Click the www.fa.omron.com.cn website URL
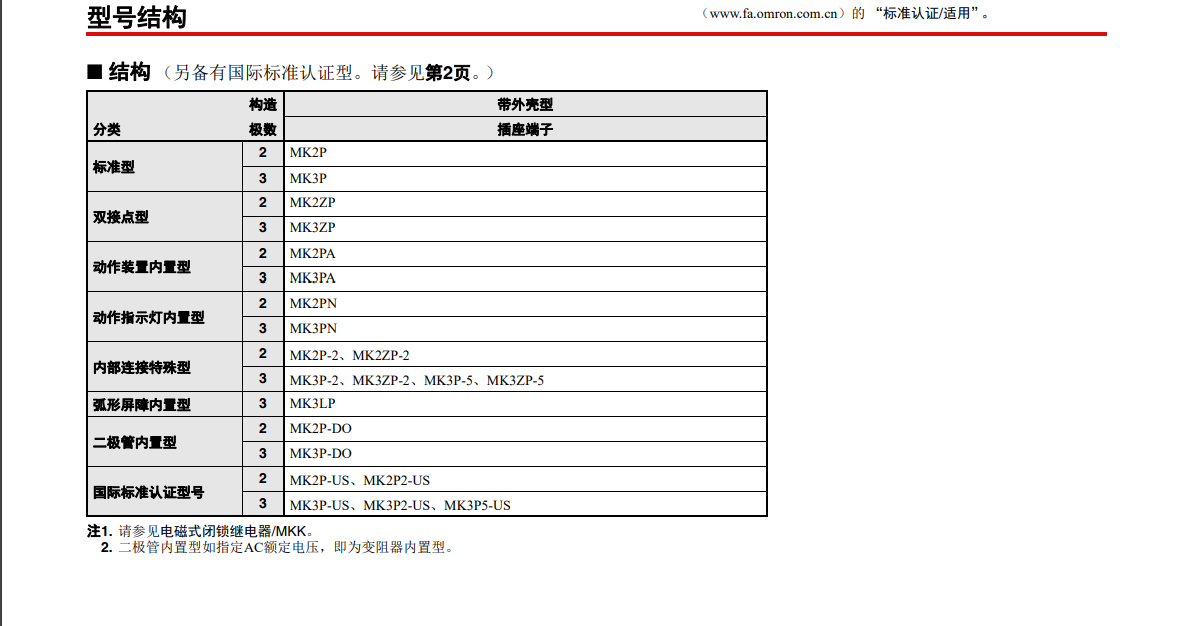The image size is (1190, 626). pos(773,13)
